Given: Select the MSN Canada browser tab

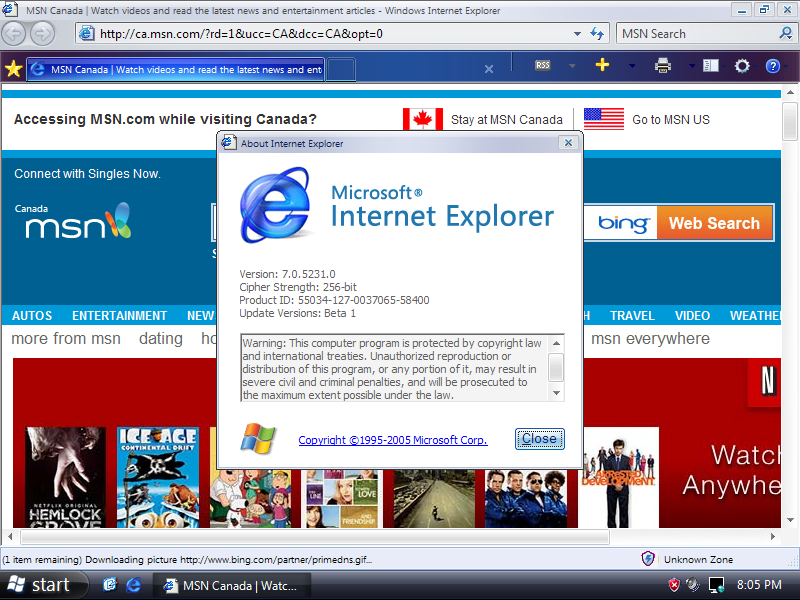Looking at the screenshot, I should coord(176,69).
